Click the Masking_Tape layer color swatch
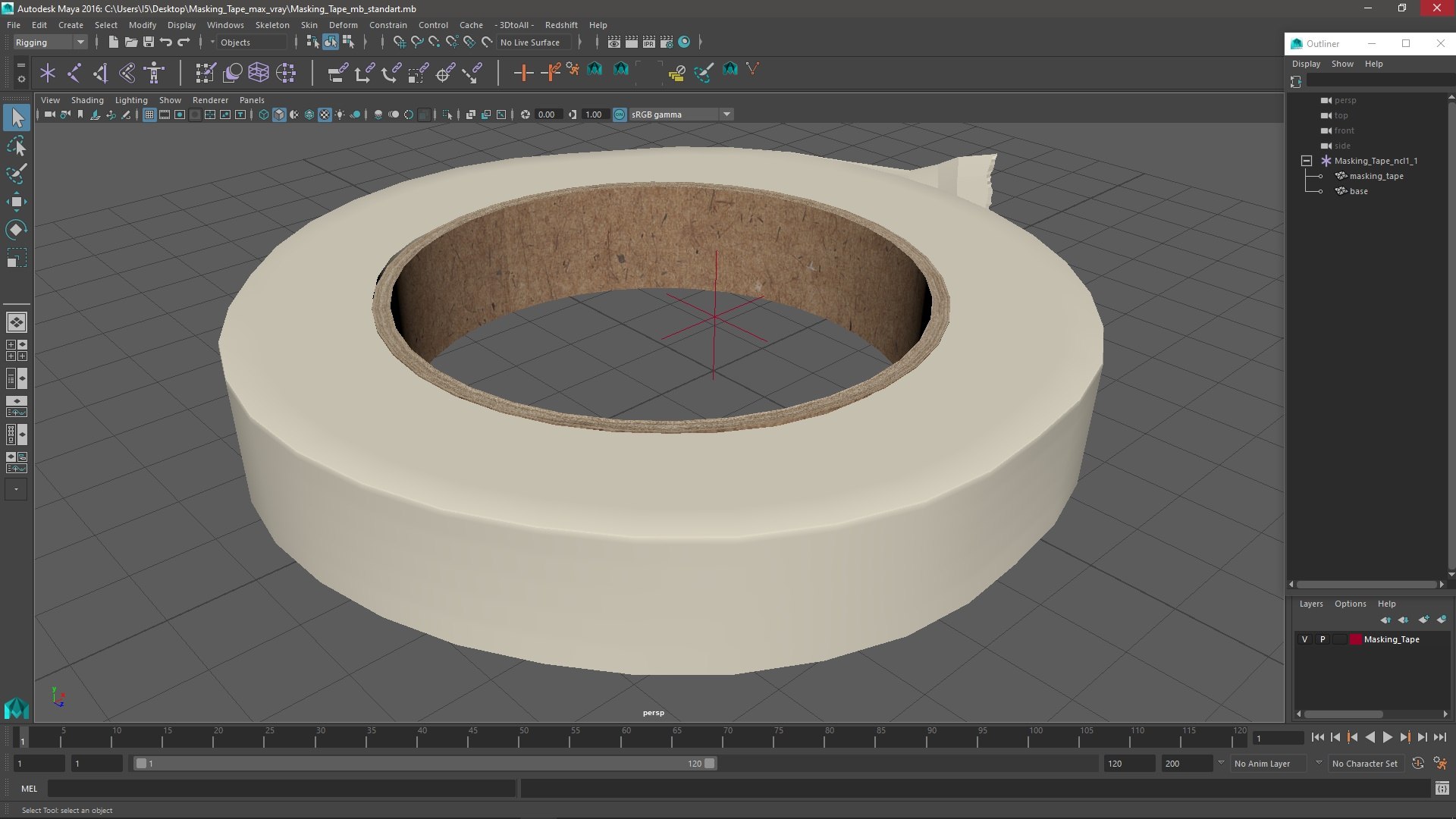This screenshot has width=1456, height=819. pos(1355,639)
